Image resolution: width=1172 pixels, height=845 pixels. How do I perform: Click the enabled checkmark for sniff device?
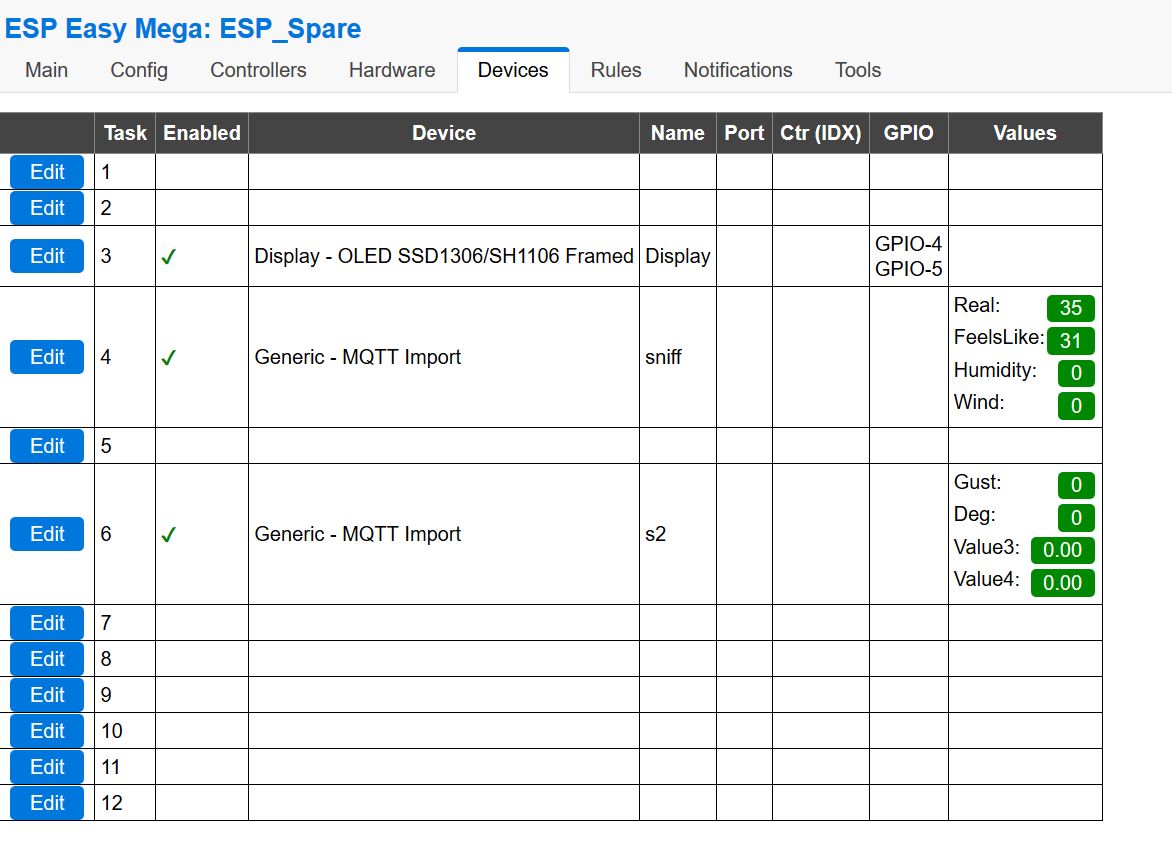click(x=167, y=357)
